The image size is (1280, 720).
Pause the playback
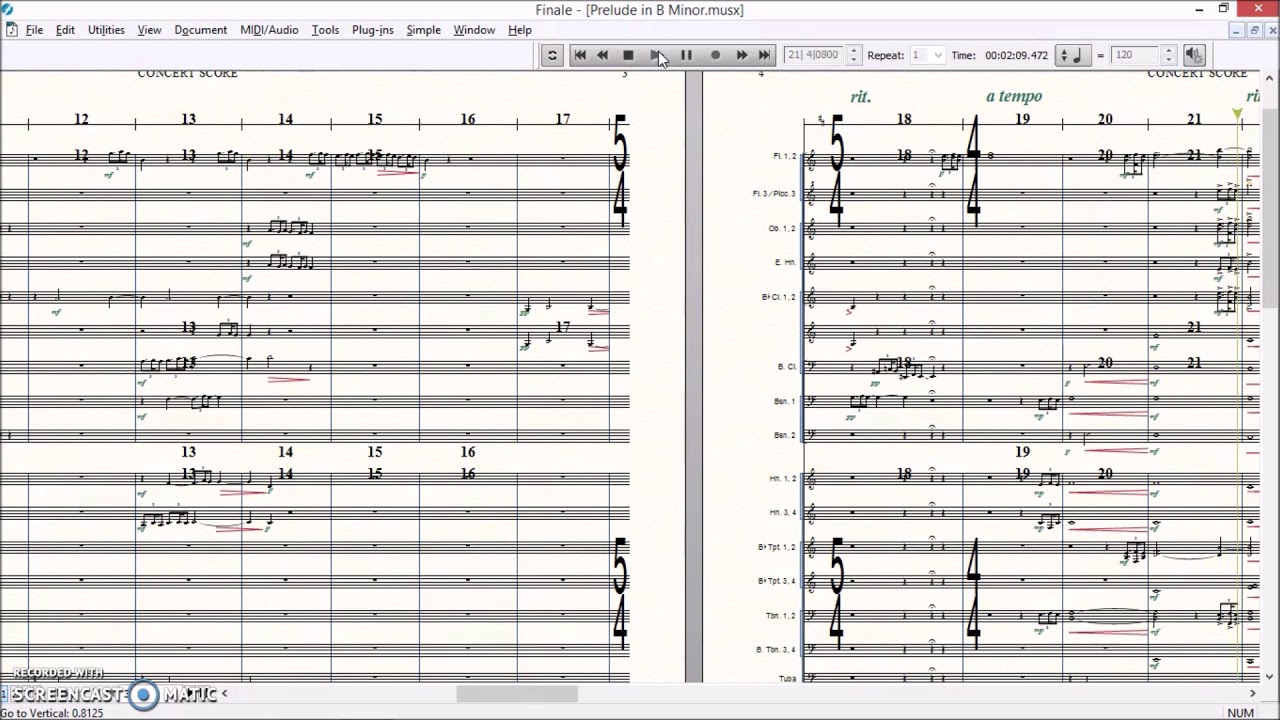pos(686,55)
